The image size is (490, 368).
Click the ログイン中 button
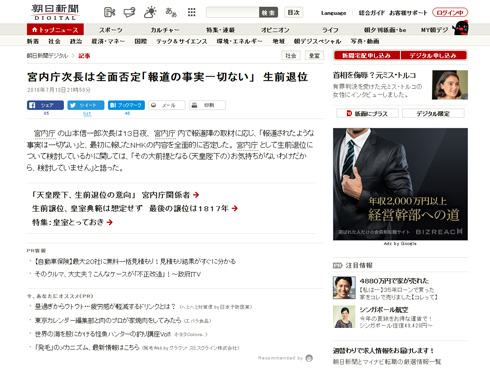pyautogui.click(x=450, y=13)
